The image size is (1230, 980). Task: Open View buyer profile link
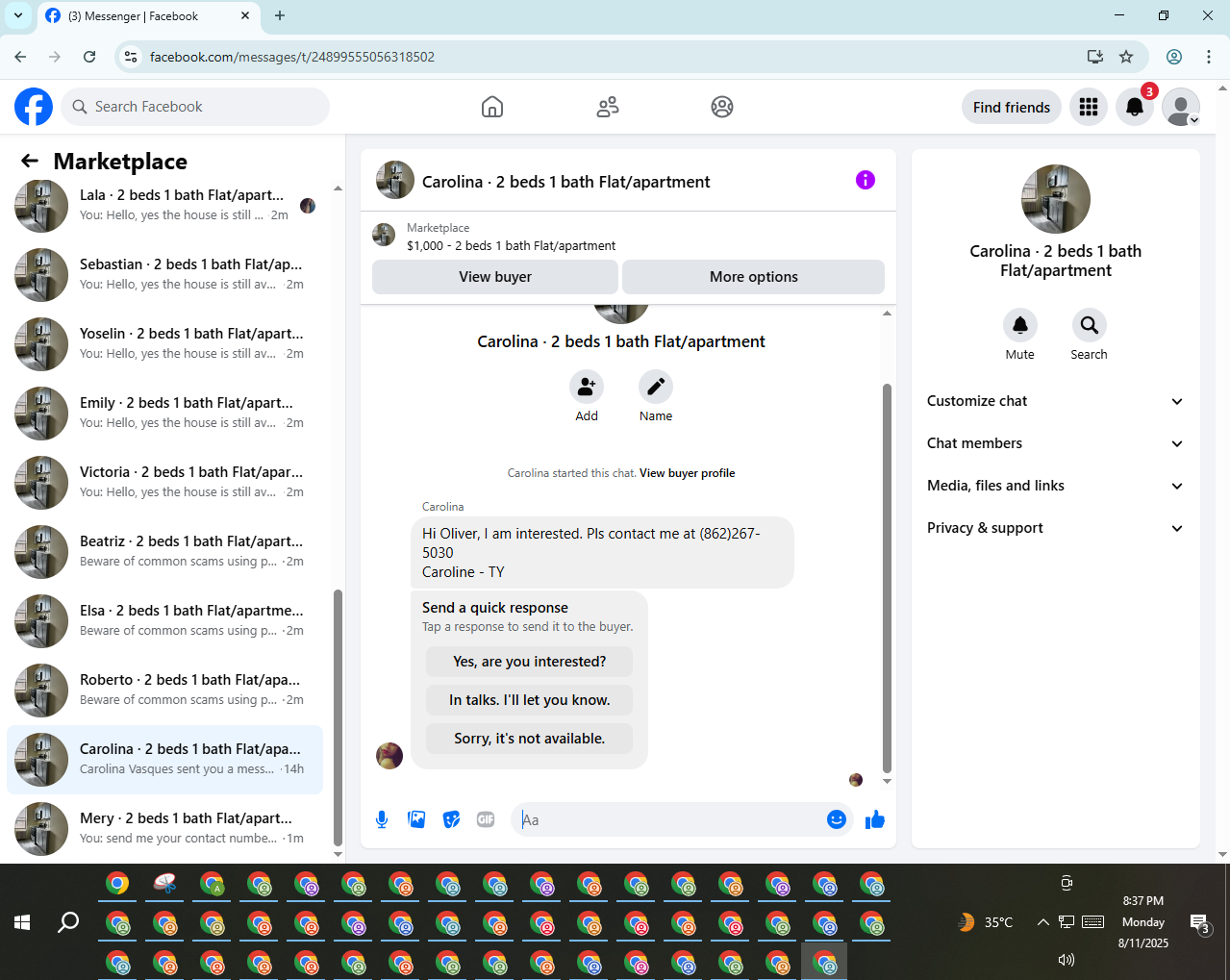[688, 473]
